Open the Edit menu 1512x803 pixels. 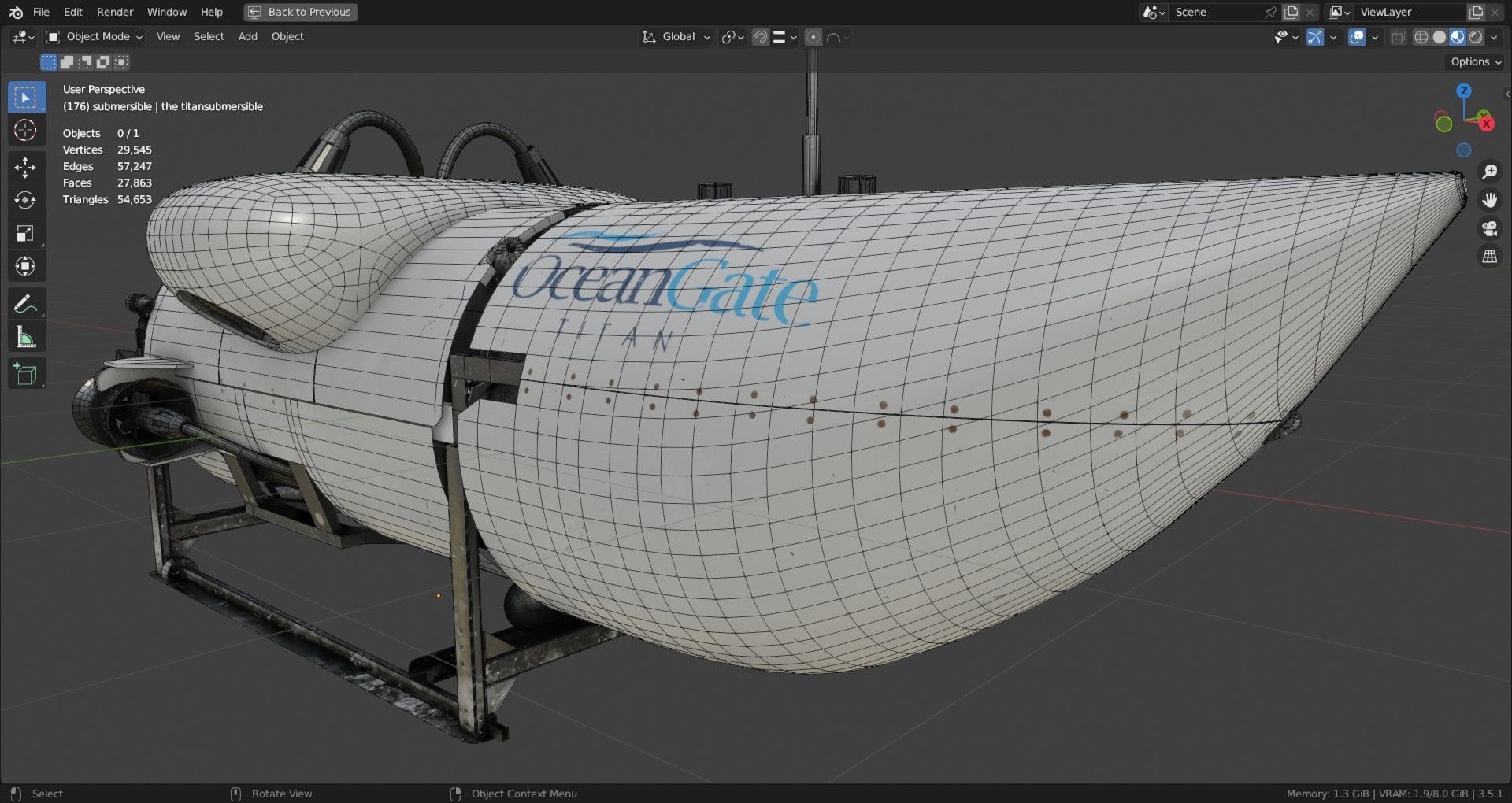[x=73, y=12]
